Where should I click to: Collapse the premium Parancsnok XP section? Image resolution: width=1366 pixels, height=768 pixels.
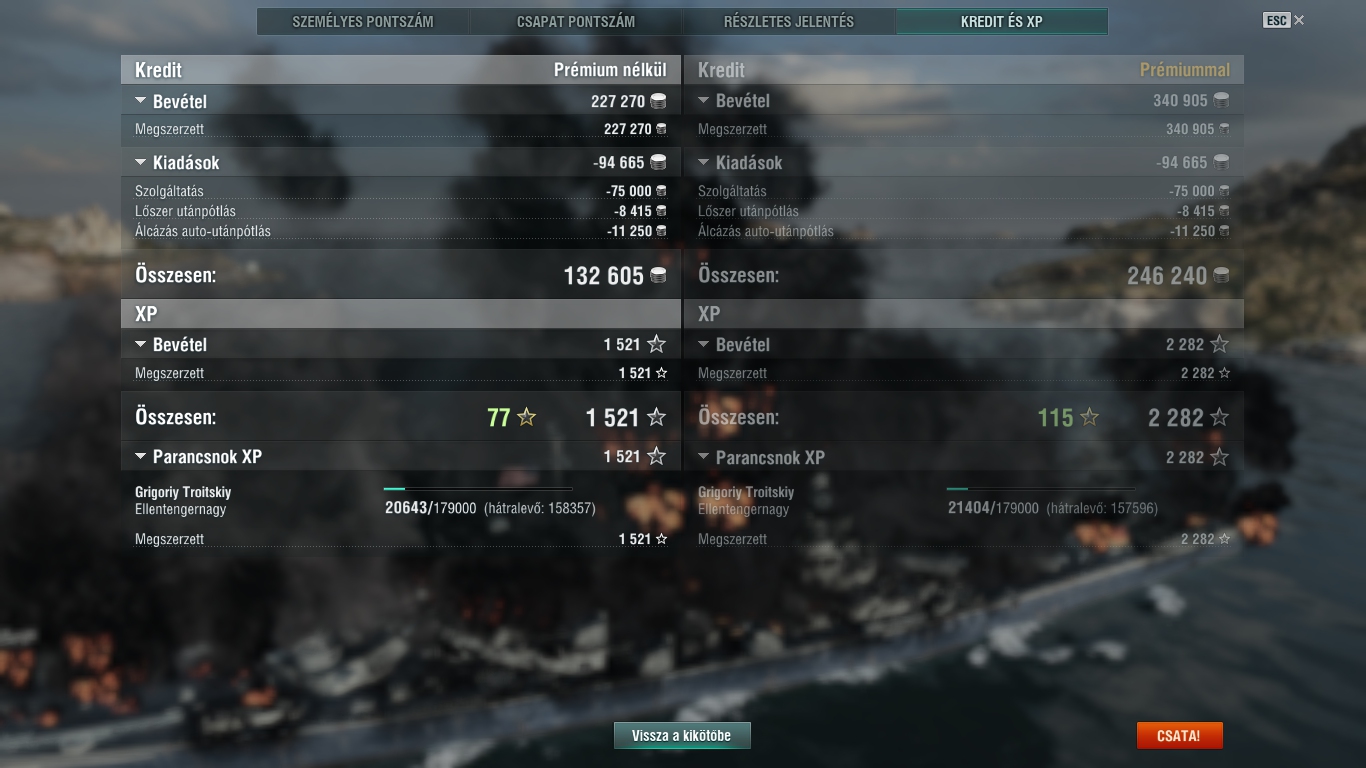coord(703,457)
